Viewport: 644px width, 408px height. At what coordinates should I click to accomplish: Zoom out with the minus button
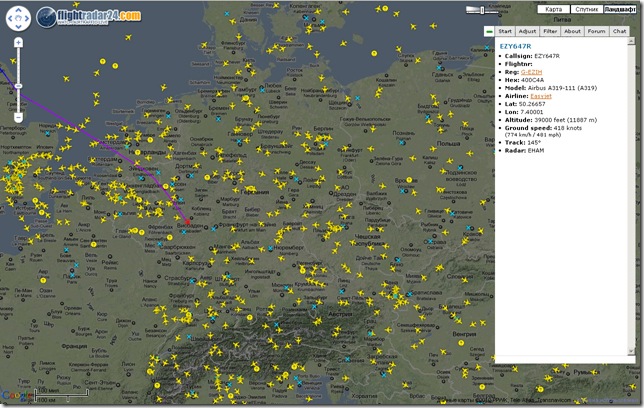pos(18,117)
